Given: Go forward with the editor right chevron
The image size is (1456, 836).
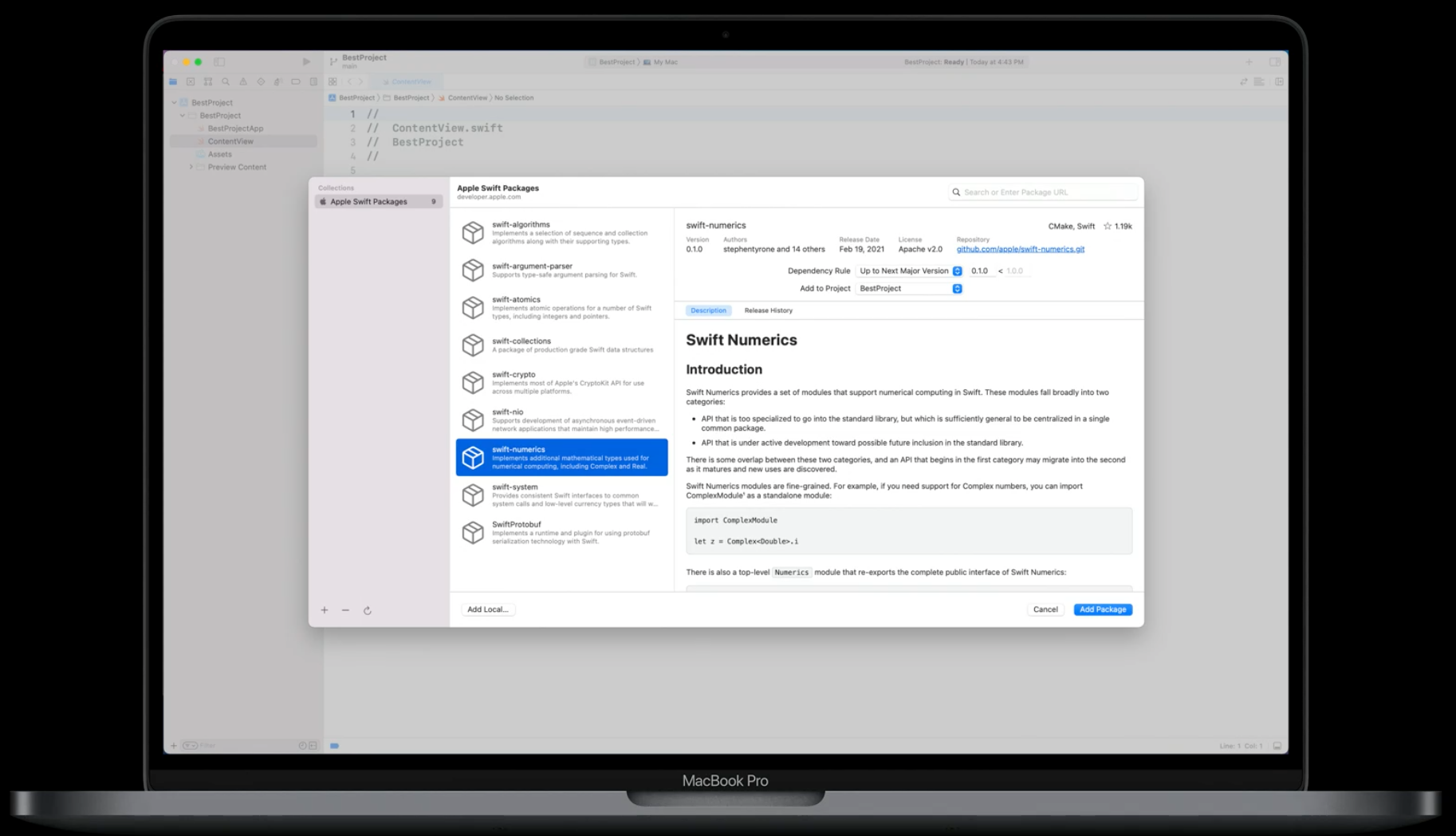Looking at the screenshot, I should point(360,81).
